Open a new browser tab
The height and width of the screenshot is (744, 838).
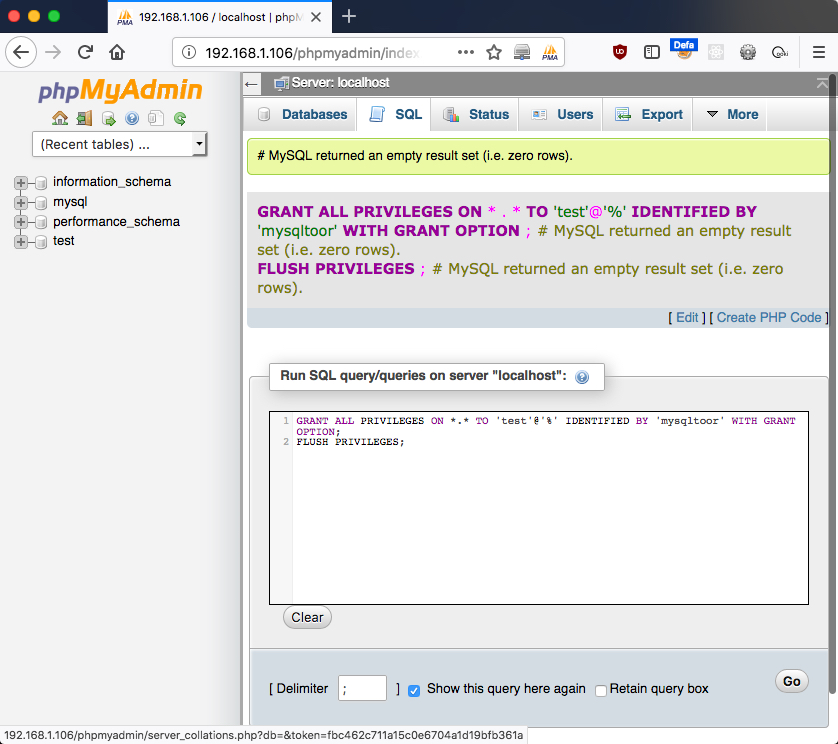(x=349, y=17)
